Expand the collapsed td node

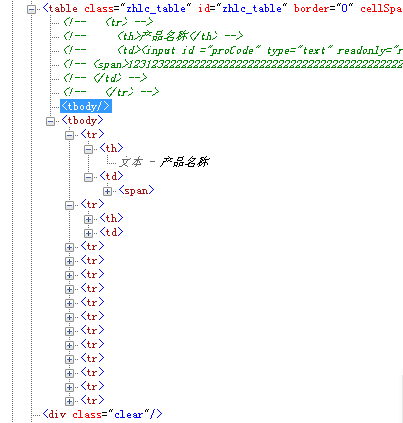(x=88, y=233)
